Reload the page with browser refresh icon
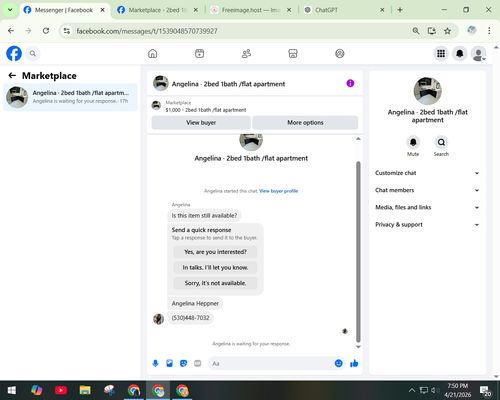 [x=46, y=31]
